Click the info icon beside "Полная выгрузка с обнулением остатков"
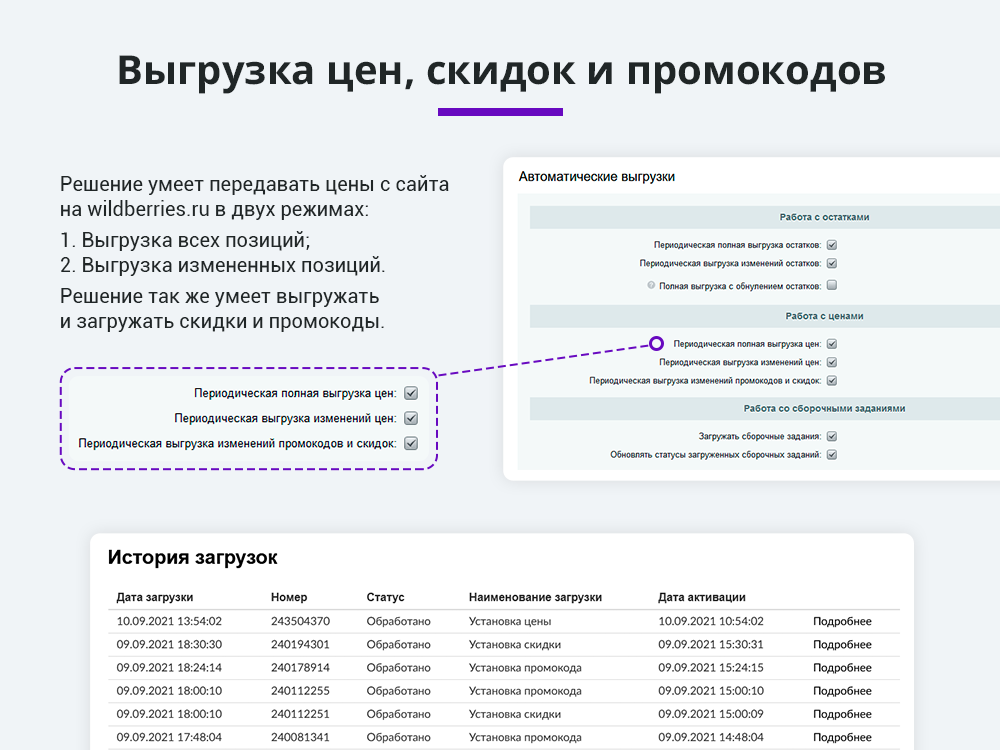1000x750 pixels. click(650, 283)
